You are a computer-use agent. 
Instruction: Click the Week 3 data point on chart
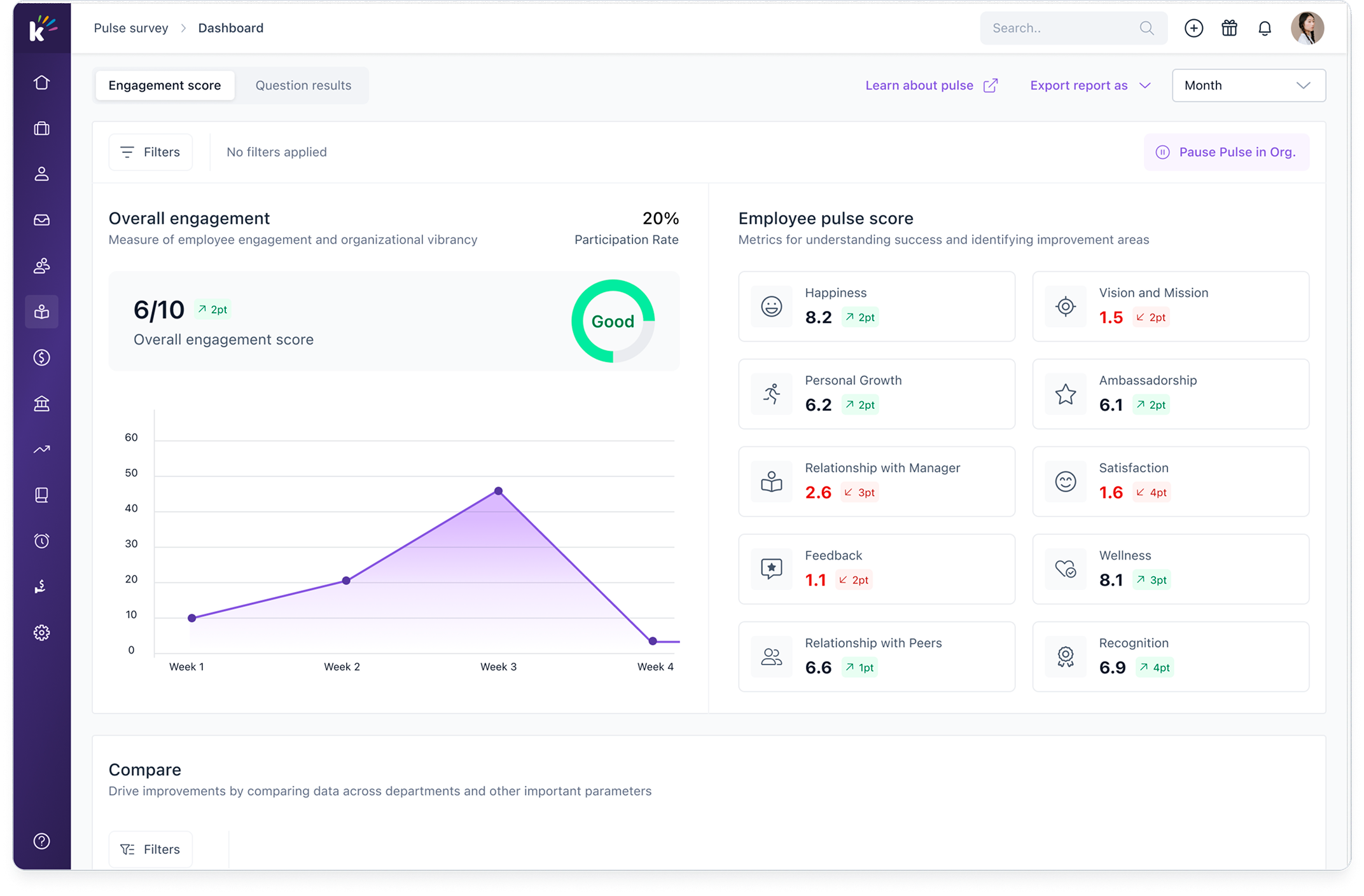click(499, 491)
